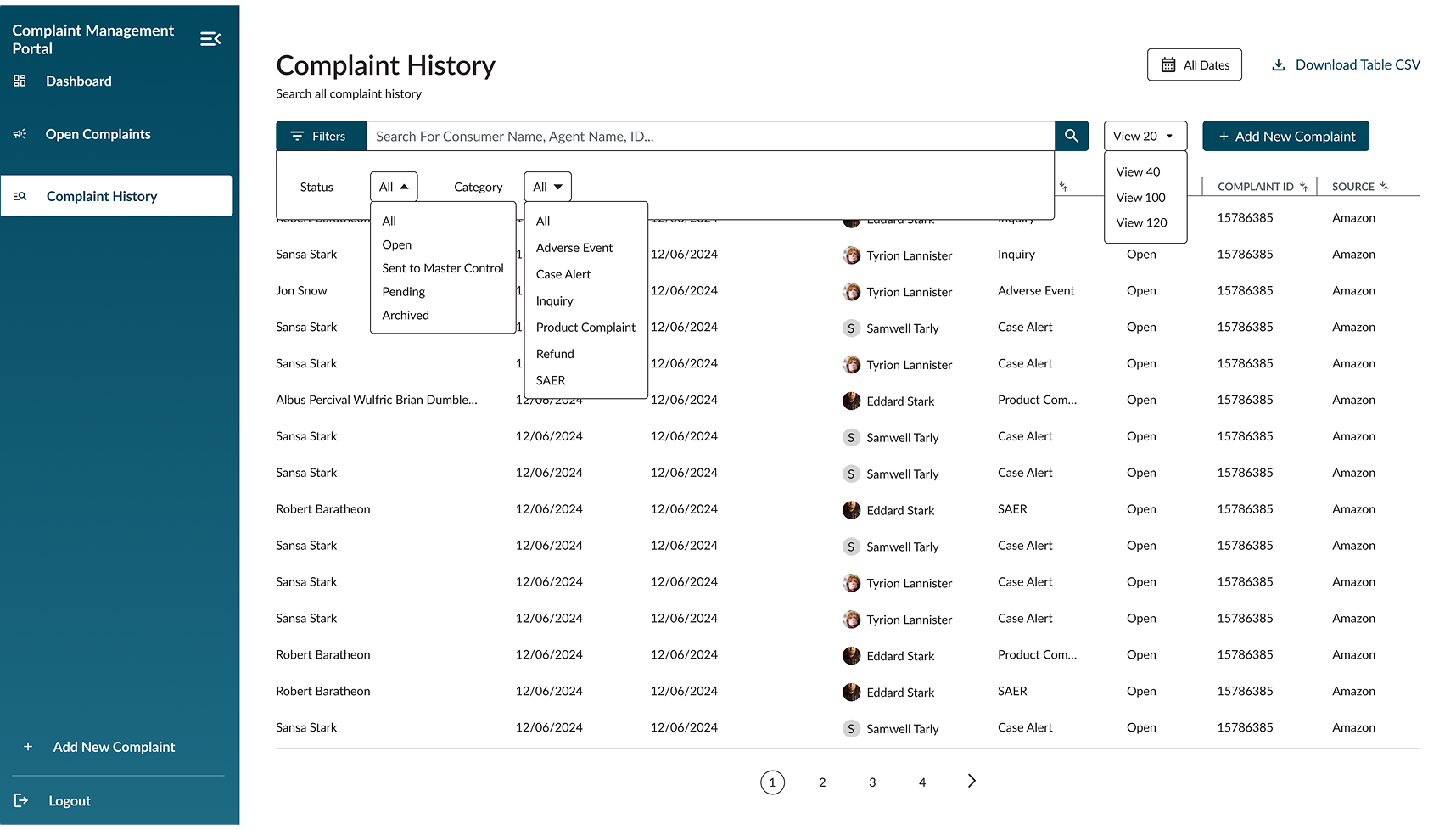
Task: Sort by the Source column icon
Action: click(x=1384, y=187)
